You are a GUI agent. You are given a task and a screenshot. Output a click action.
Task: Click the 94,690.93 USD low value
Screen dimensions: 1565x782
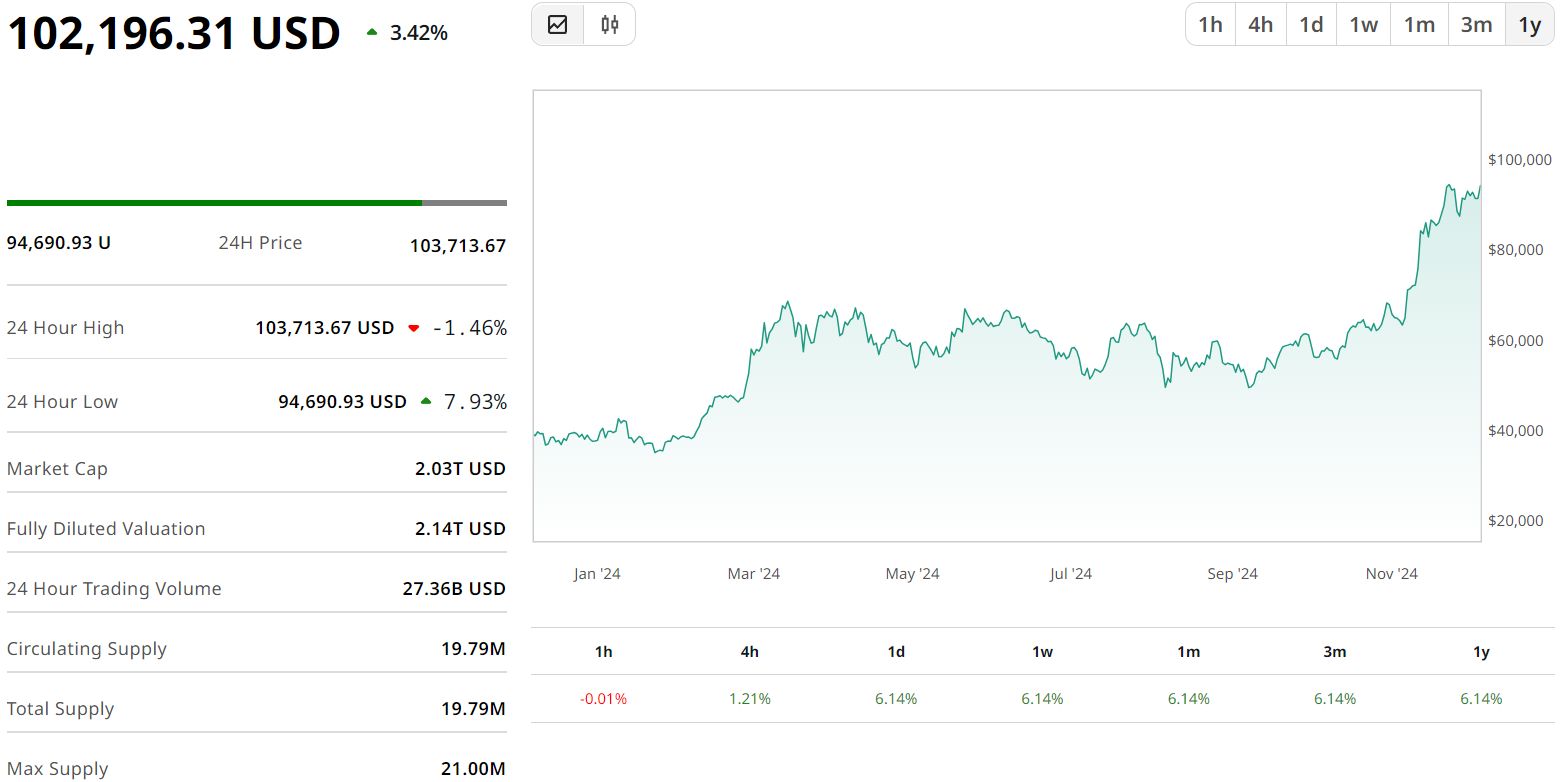coord(343,402)
